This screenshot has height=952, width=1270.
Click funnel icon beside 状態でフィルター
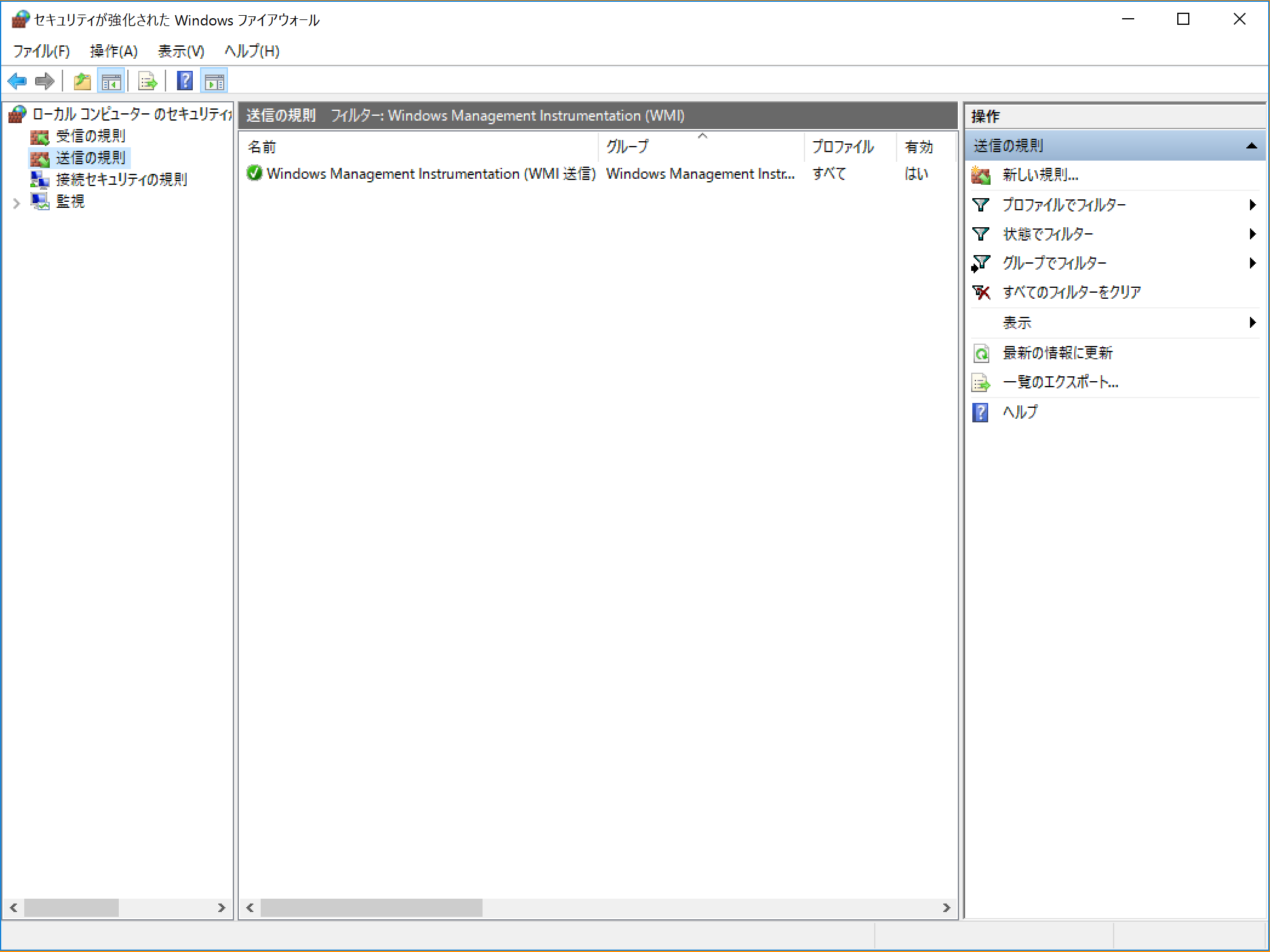[x=981, y=234]
